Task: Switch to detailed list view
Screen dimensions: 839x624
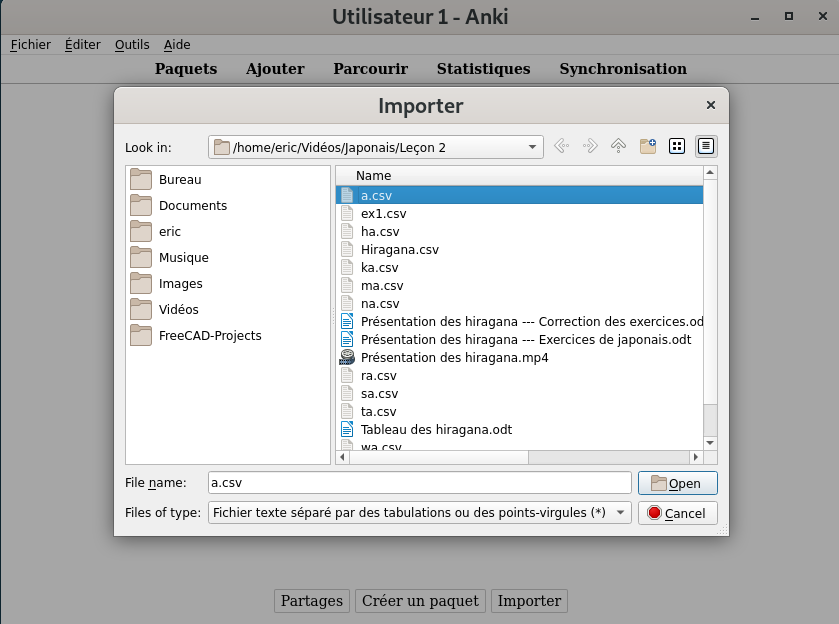Action: [x=706, y=146]
